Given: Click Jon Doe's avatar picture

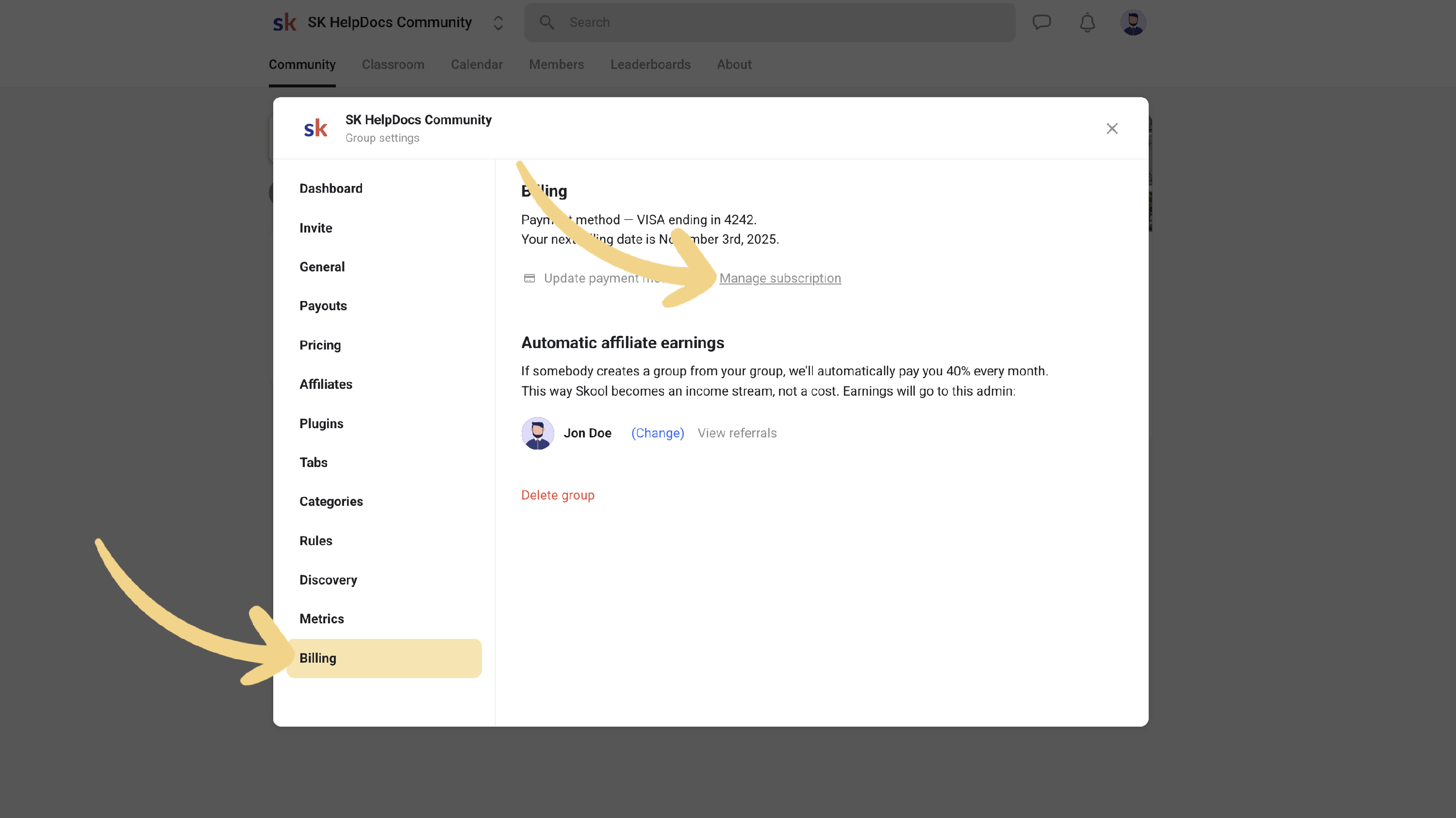Looking at the screenshot, I should coord(537,433).
